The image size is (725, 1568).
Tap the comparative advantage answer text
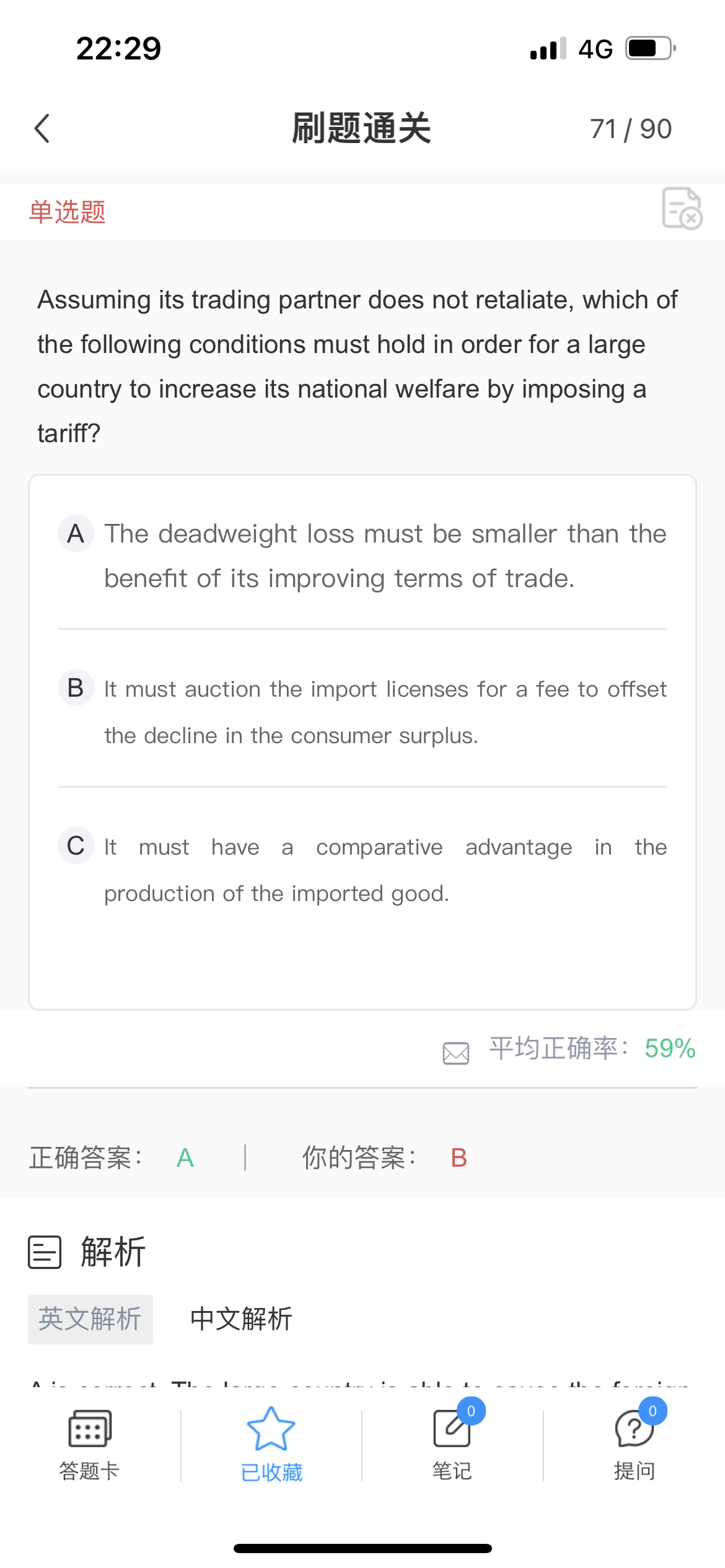(385, 870)
